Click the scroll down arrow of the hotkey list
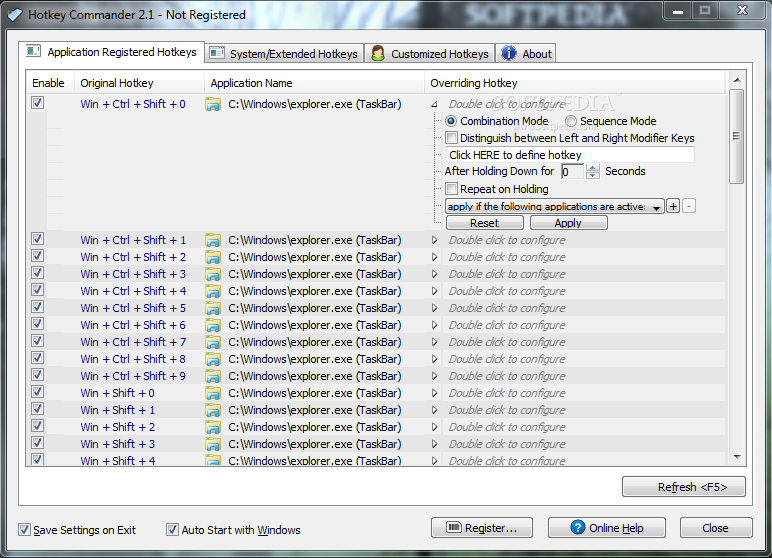 737,457
